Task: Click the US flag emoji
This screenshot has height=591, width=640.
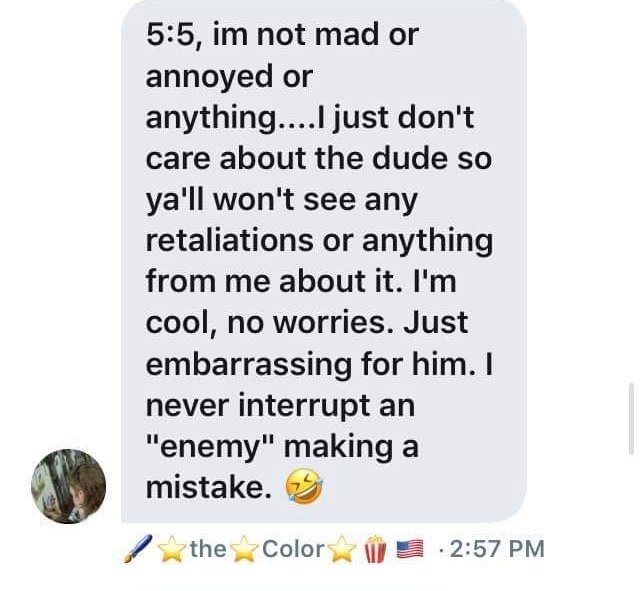Action: tap(410, 549)
